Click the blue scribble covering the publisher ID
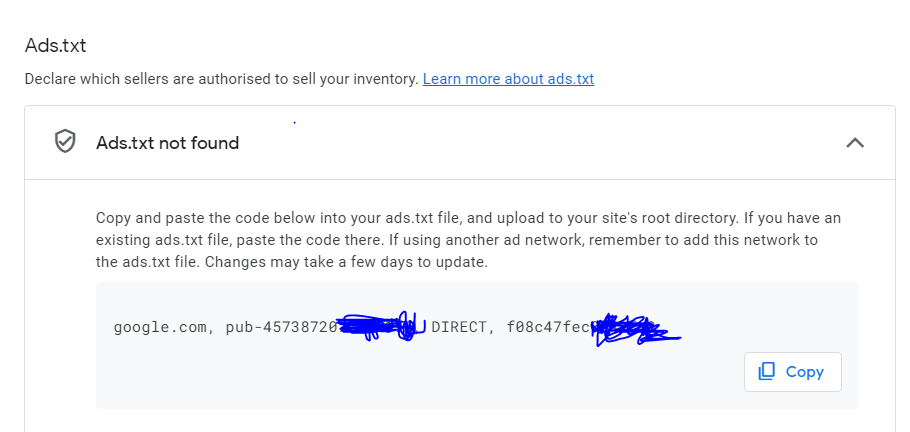The width and height of the screenshot is (910, 432). pos(381,327)
